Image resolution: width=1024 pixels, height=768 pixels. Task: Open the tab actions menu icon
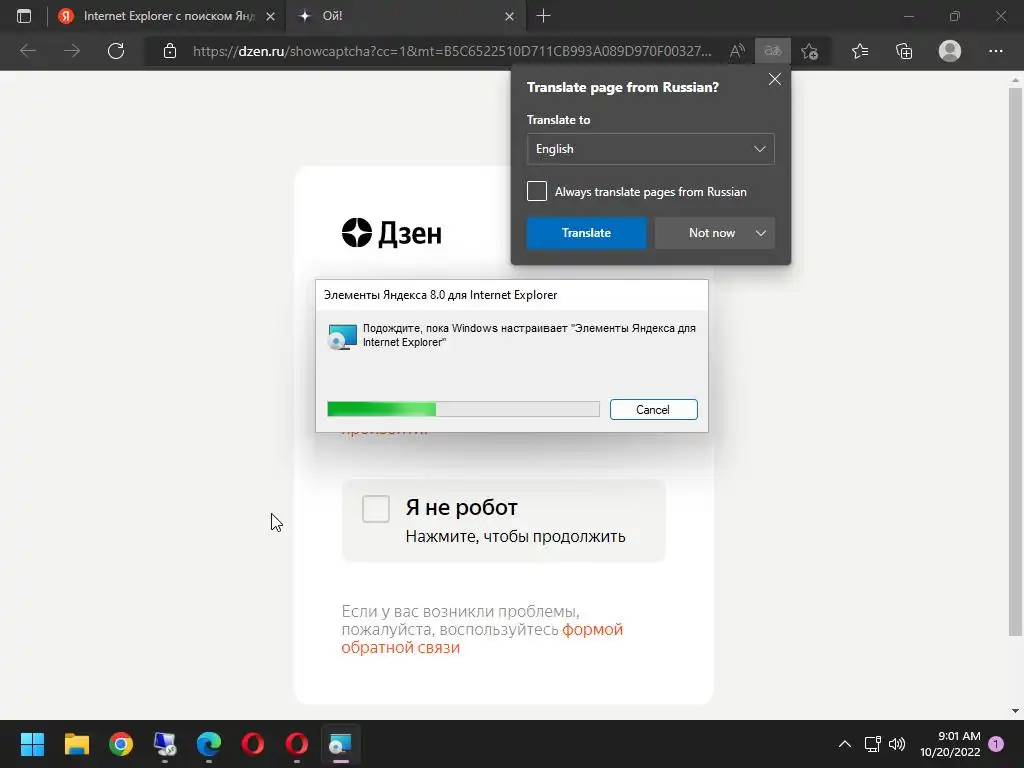(24, 16)
